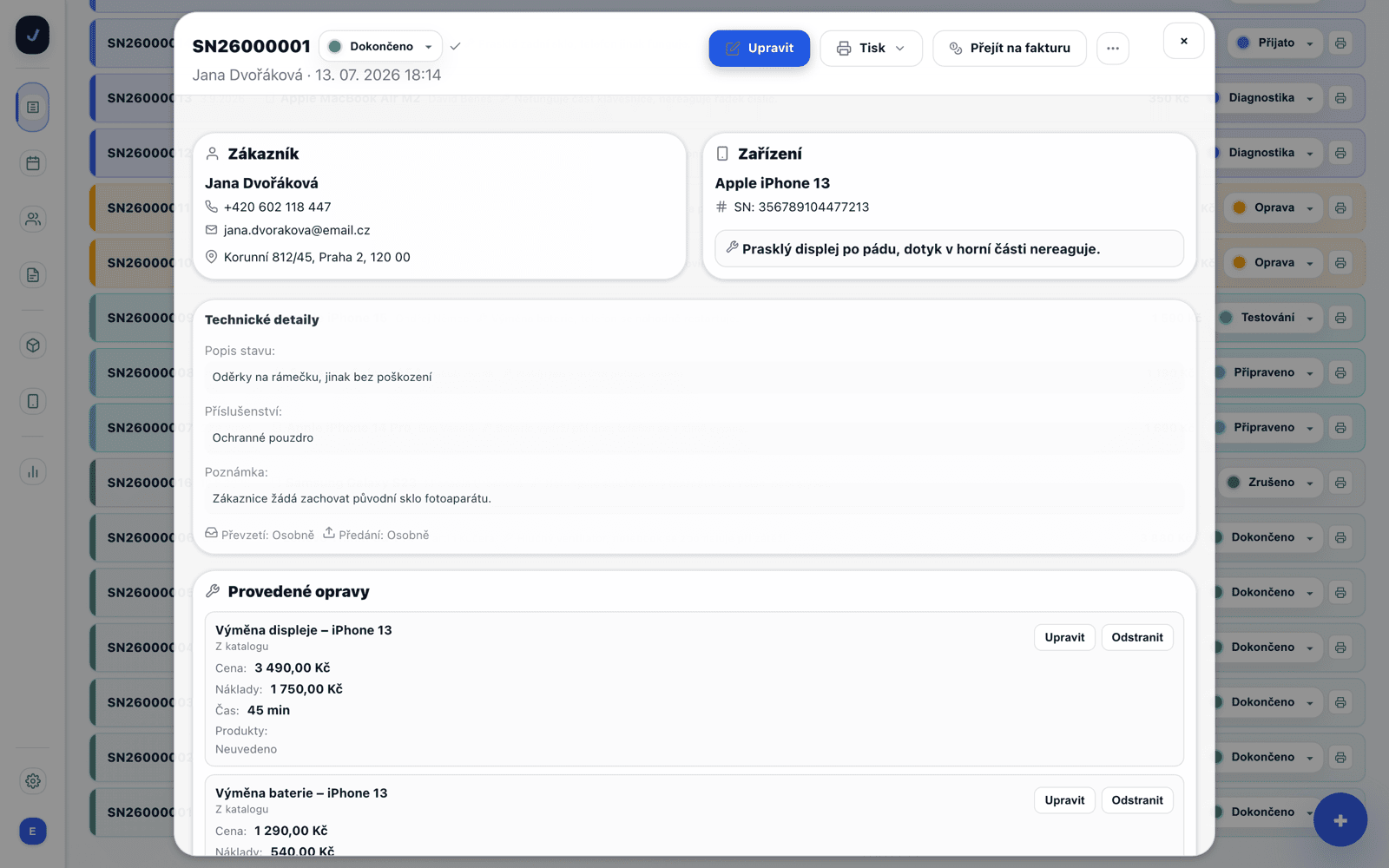The image size is (1389, 868).
Task: Click the user avatar E in sidebar
Action: point(33,832)
